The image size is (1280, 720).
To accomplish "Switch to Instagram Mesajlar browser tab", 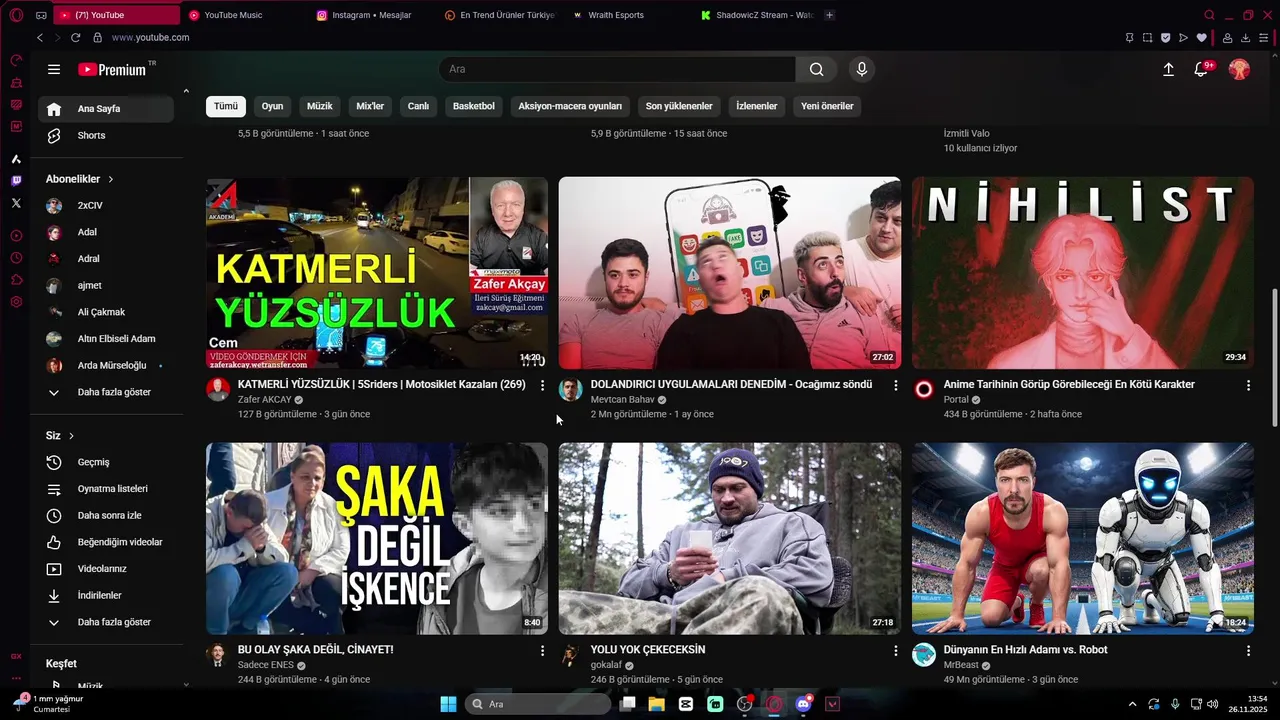I will click(371, 15).
